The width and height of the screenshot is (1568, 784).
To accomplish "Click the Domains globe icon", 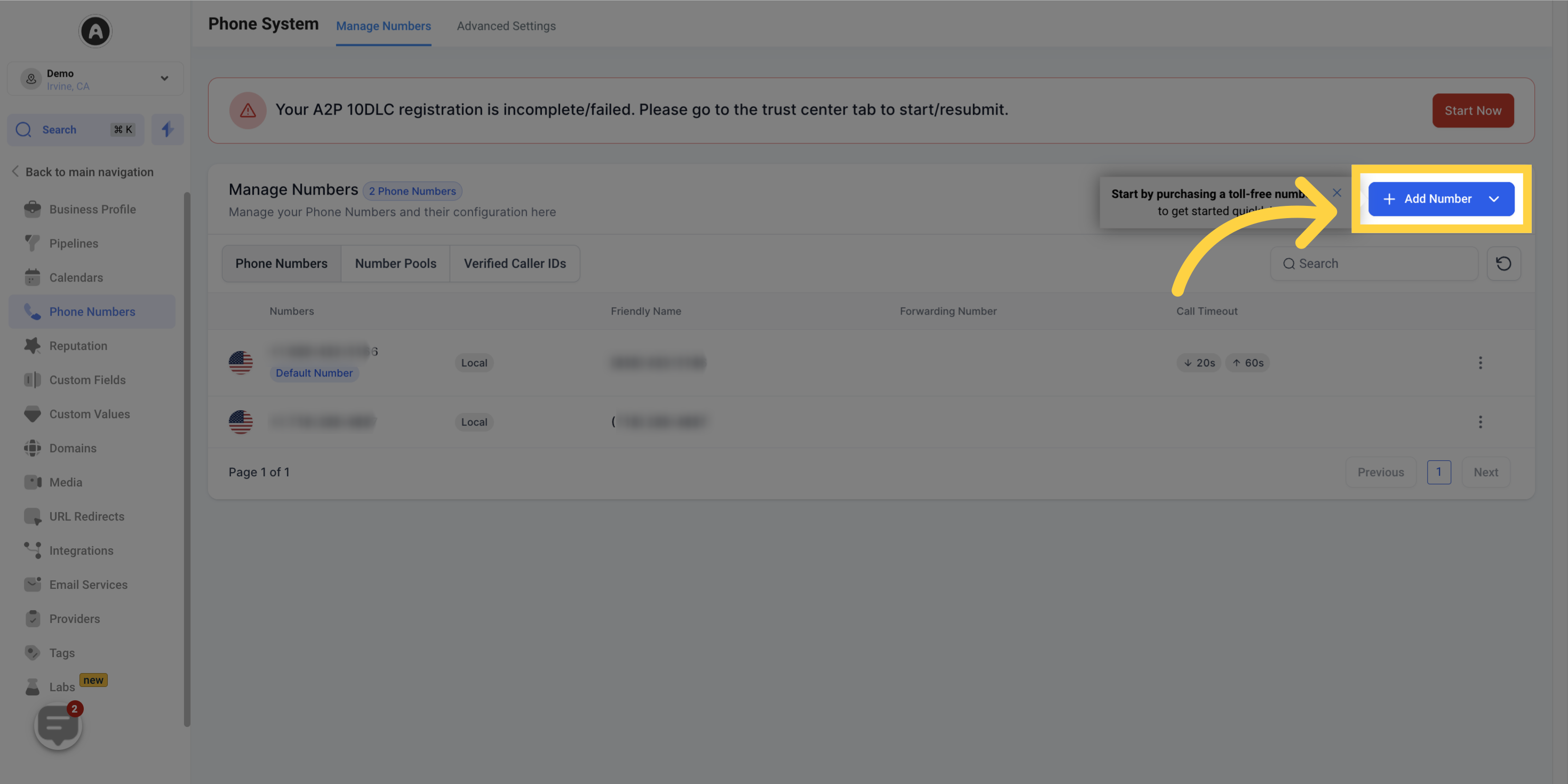I will (x=32, y=448).
